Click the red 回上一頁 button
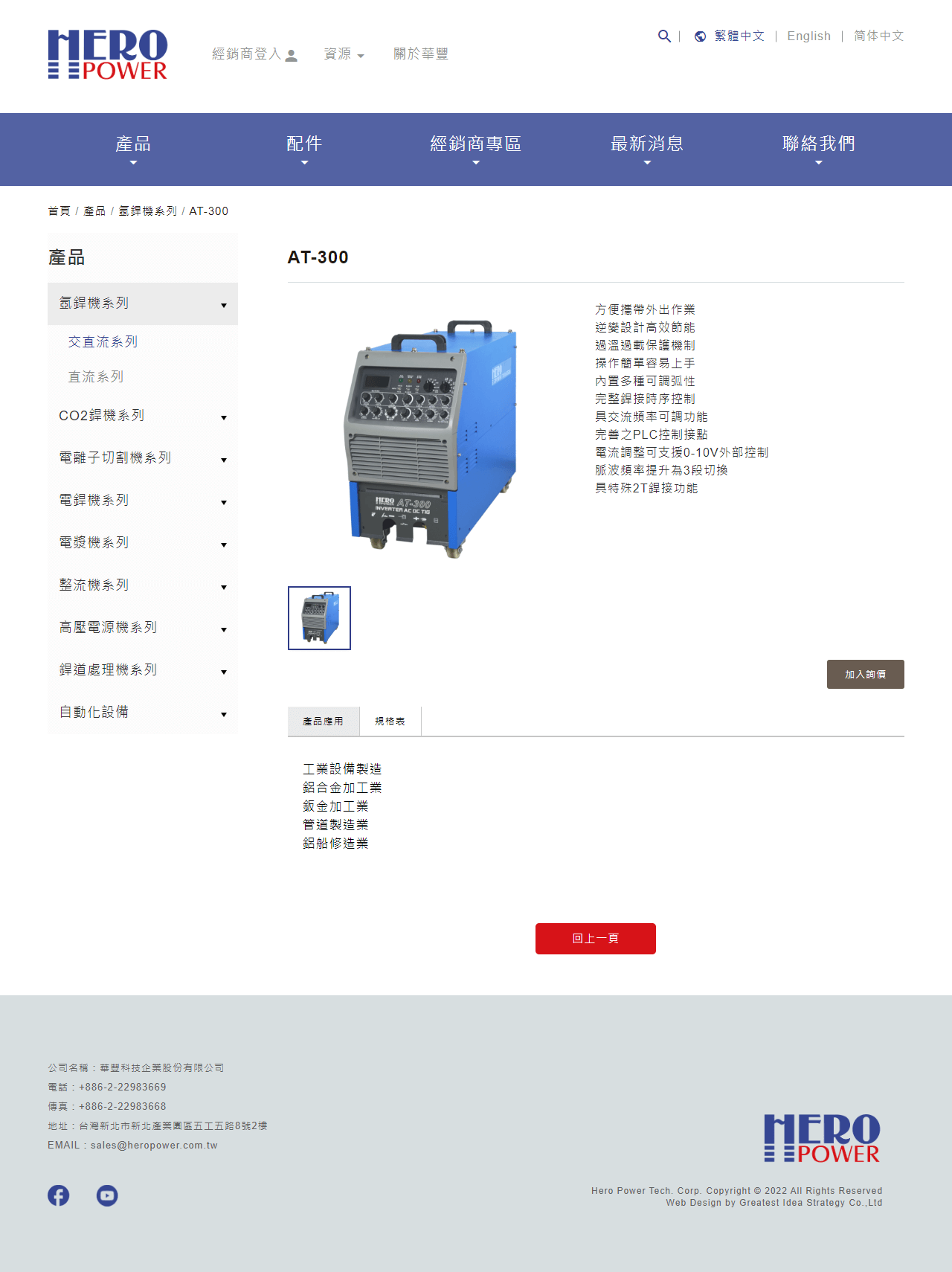952x1272 pixels. click(596, 939)
